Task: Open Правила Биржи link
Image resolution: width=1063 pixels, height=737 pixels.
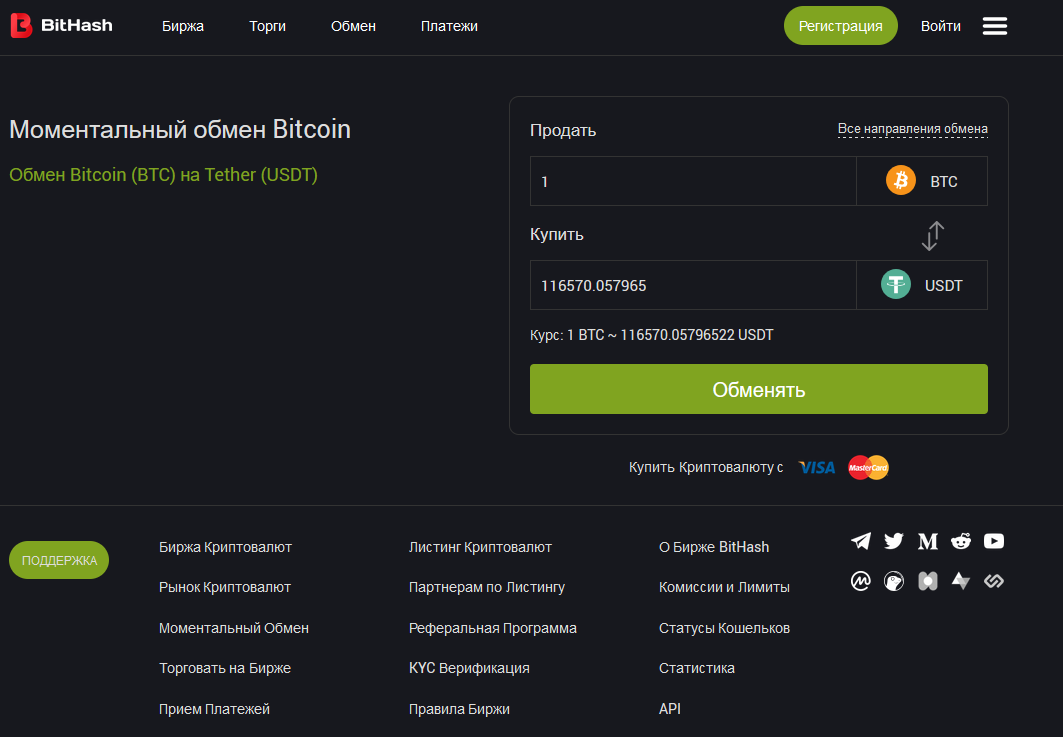Action: pyautogui.click(x=459, y=709)
